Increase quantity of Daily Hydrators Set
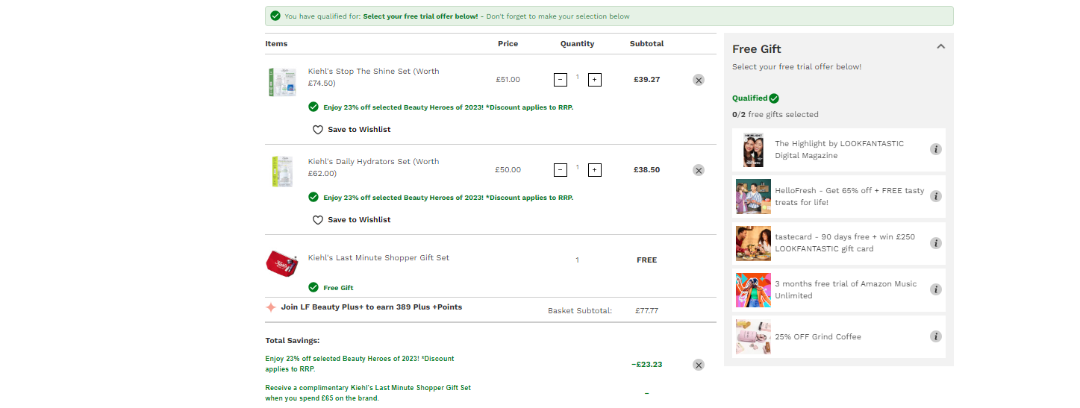This screenshot has height=408, width=1080. [x=595, y=170]
